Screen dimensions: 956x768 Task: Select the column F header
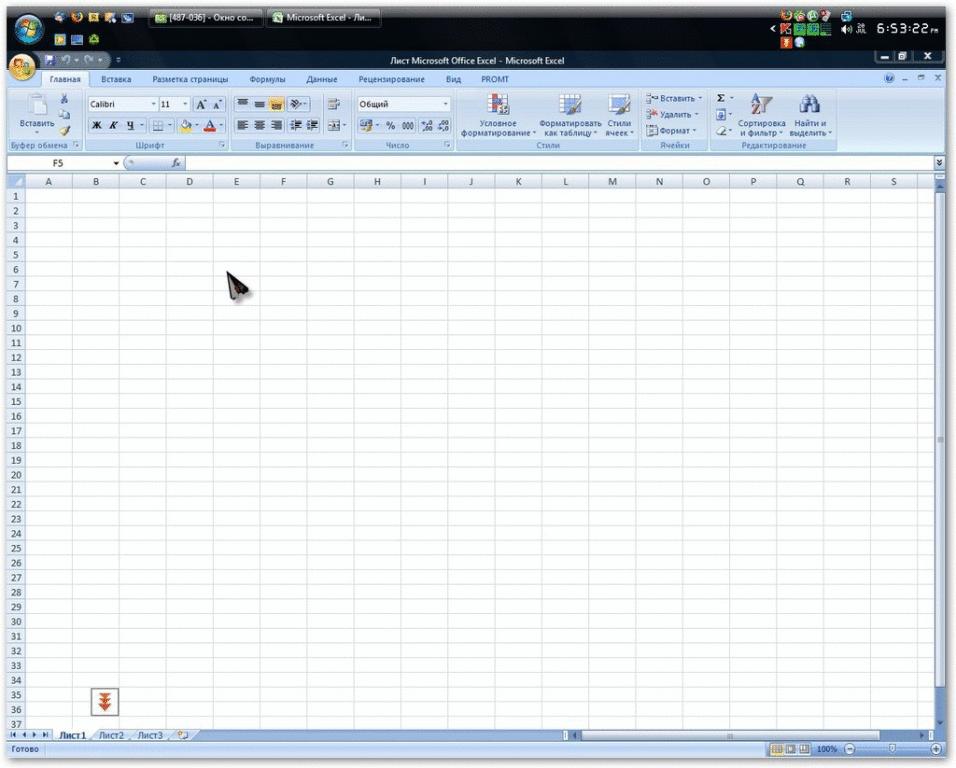283,182
